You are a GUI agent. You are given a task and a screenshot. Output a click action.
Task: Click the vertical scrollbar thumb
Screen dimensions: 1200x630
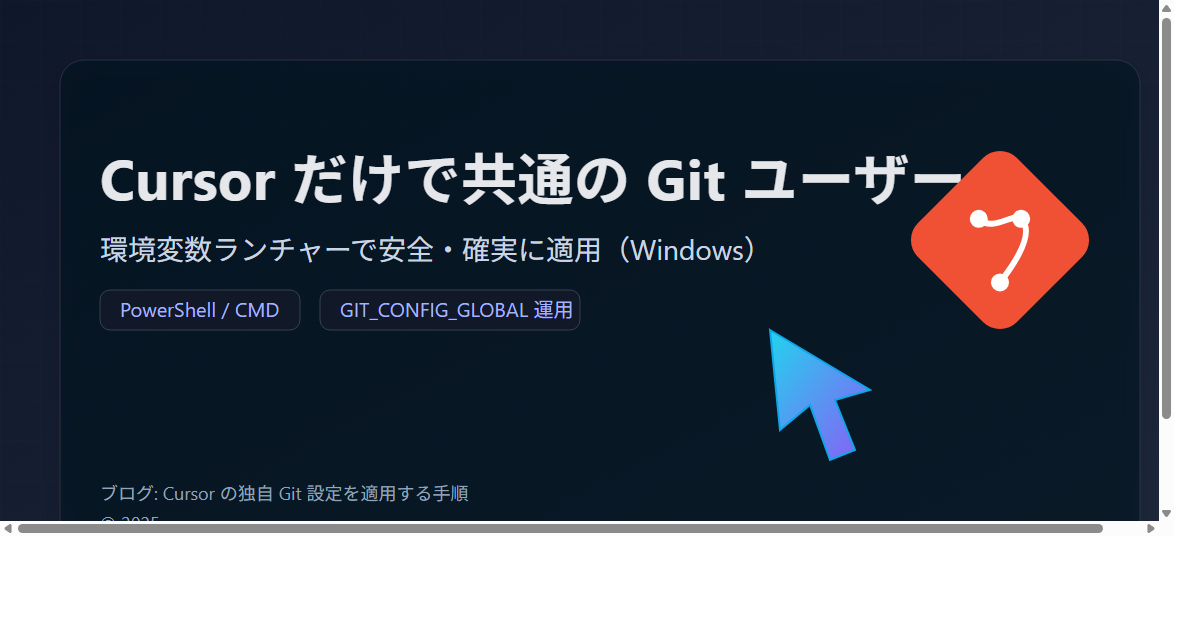[x=1166, y=218]
